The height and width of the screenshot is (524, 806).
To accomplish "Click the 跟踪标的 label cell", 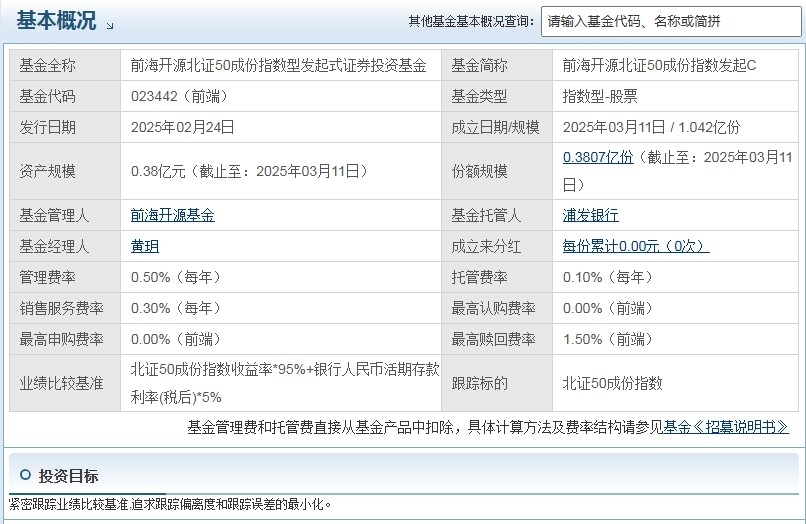I will click(x=497, y=383).
